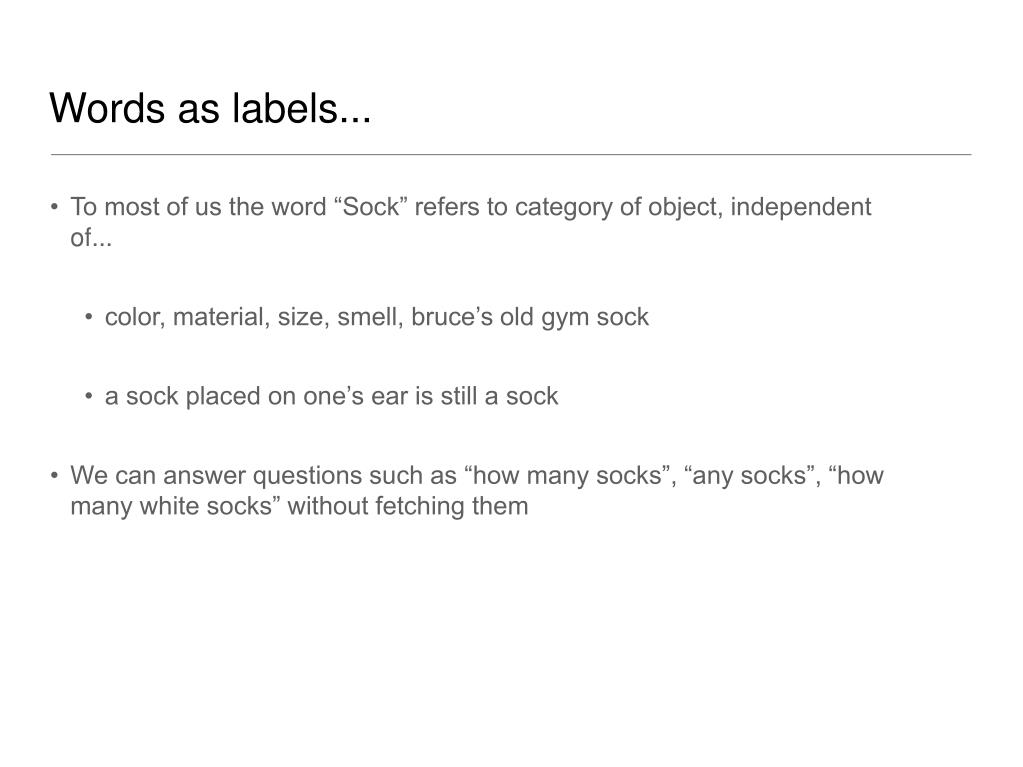Click the line "a sock placed on one's ear"
Screen dimensions: 1023x767
(331, 397)
